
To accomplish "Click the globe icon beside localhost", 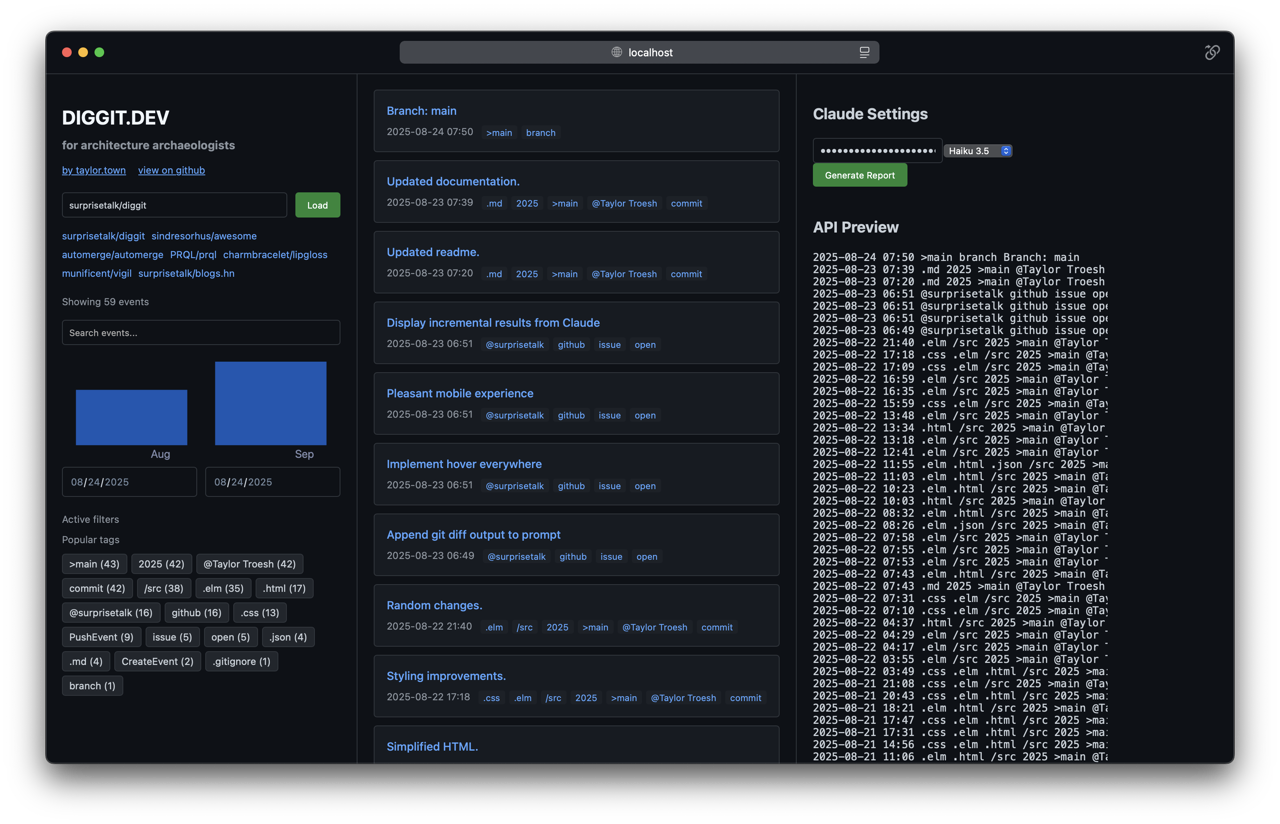I will tap(617, 52).
